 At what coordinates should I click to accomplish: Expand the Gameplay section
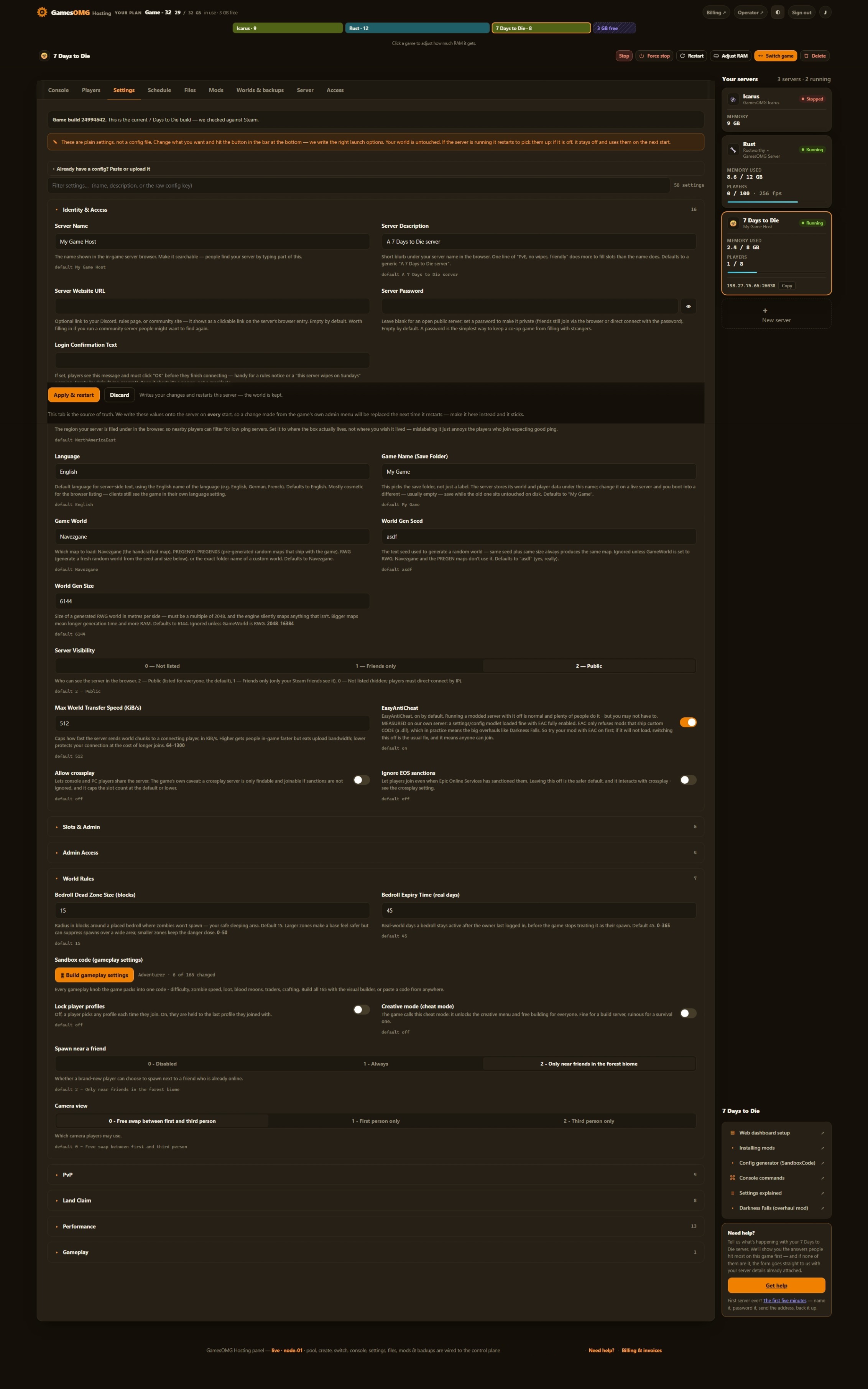click(x=375, y=1252)
